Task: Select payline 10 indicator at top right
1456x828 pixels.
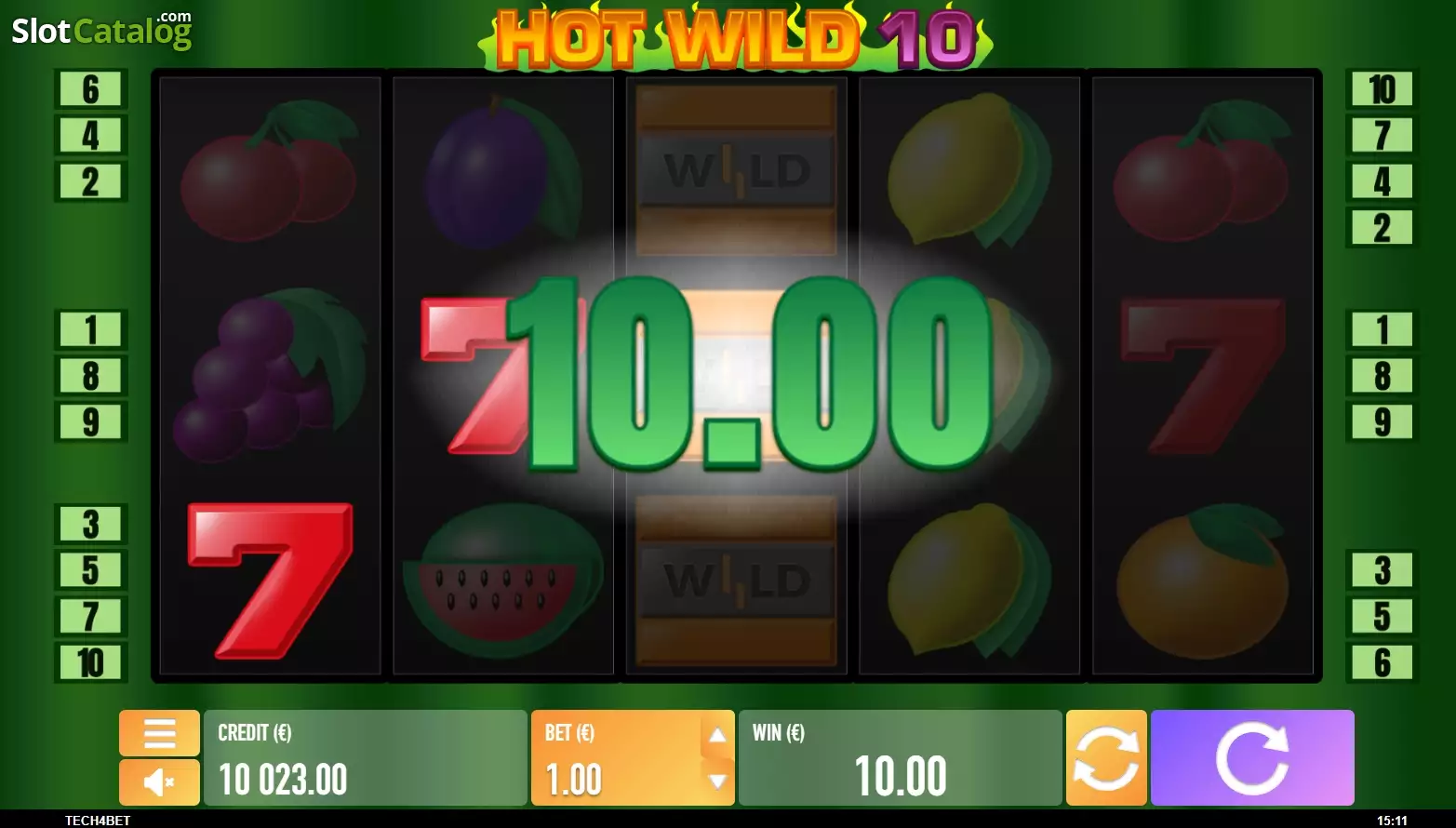Action: [x=1383, y=89]
